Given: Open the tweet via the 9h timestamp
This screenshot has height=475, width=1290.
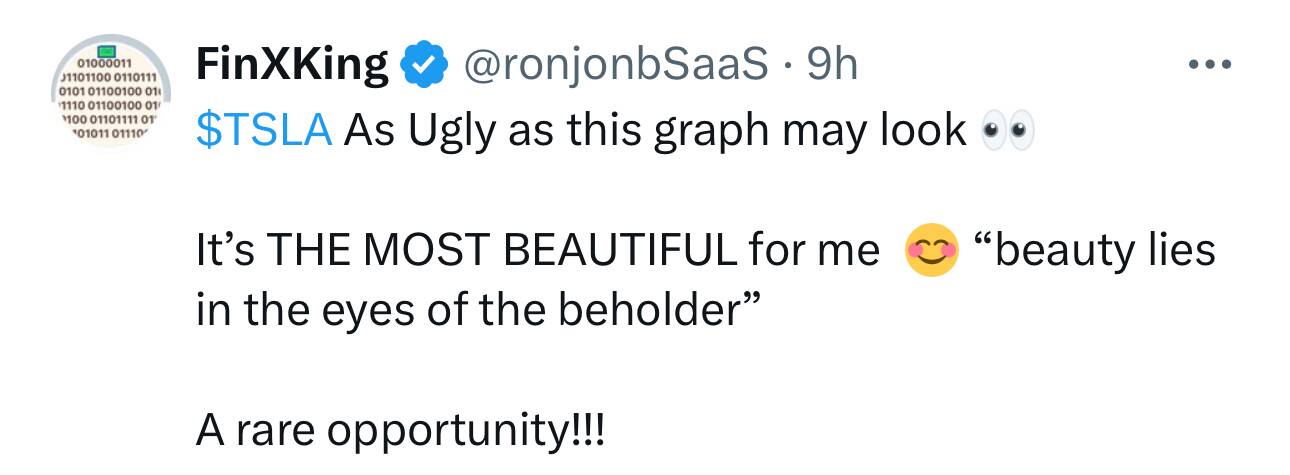Looking at the screenshot, I should [x=832, y=66].
